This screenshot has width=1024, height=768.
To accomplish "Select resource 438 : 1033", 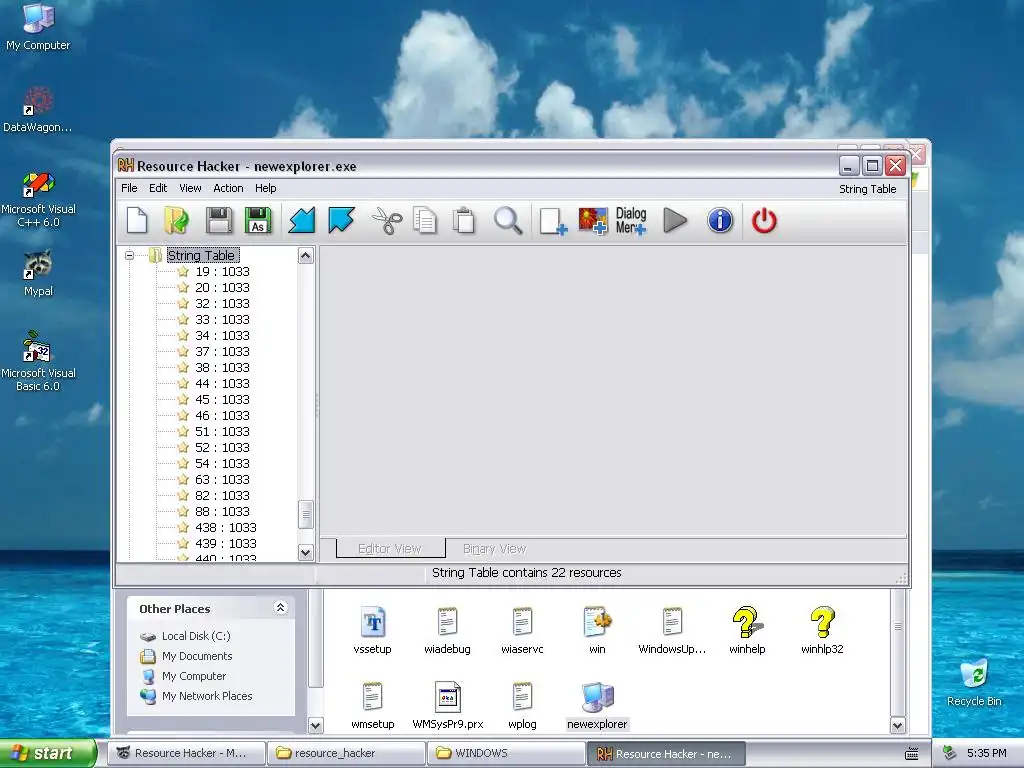I will (225, 528).
